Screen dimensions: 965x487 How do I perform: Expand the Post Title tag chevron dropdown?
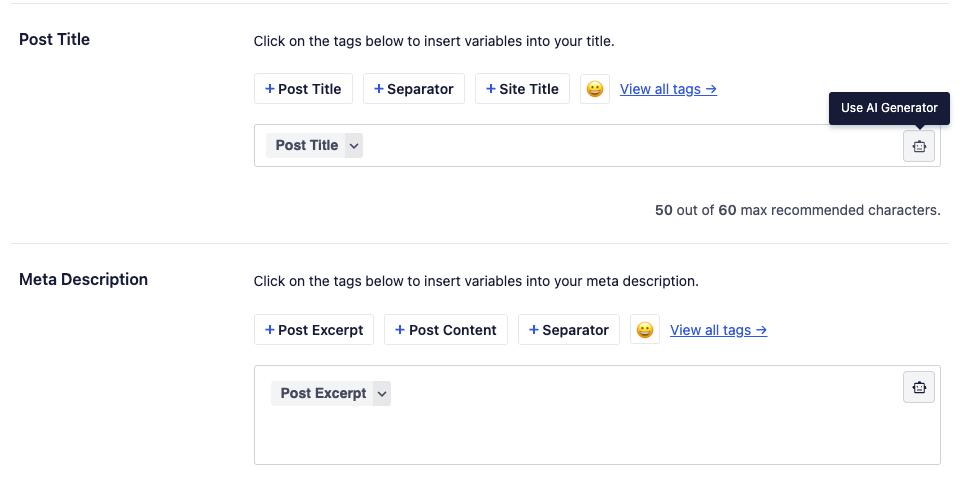(354, 146)
